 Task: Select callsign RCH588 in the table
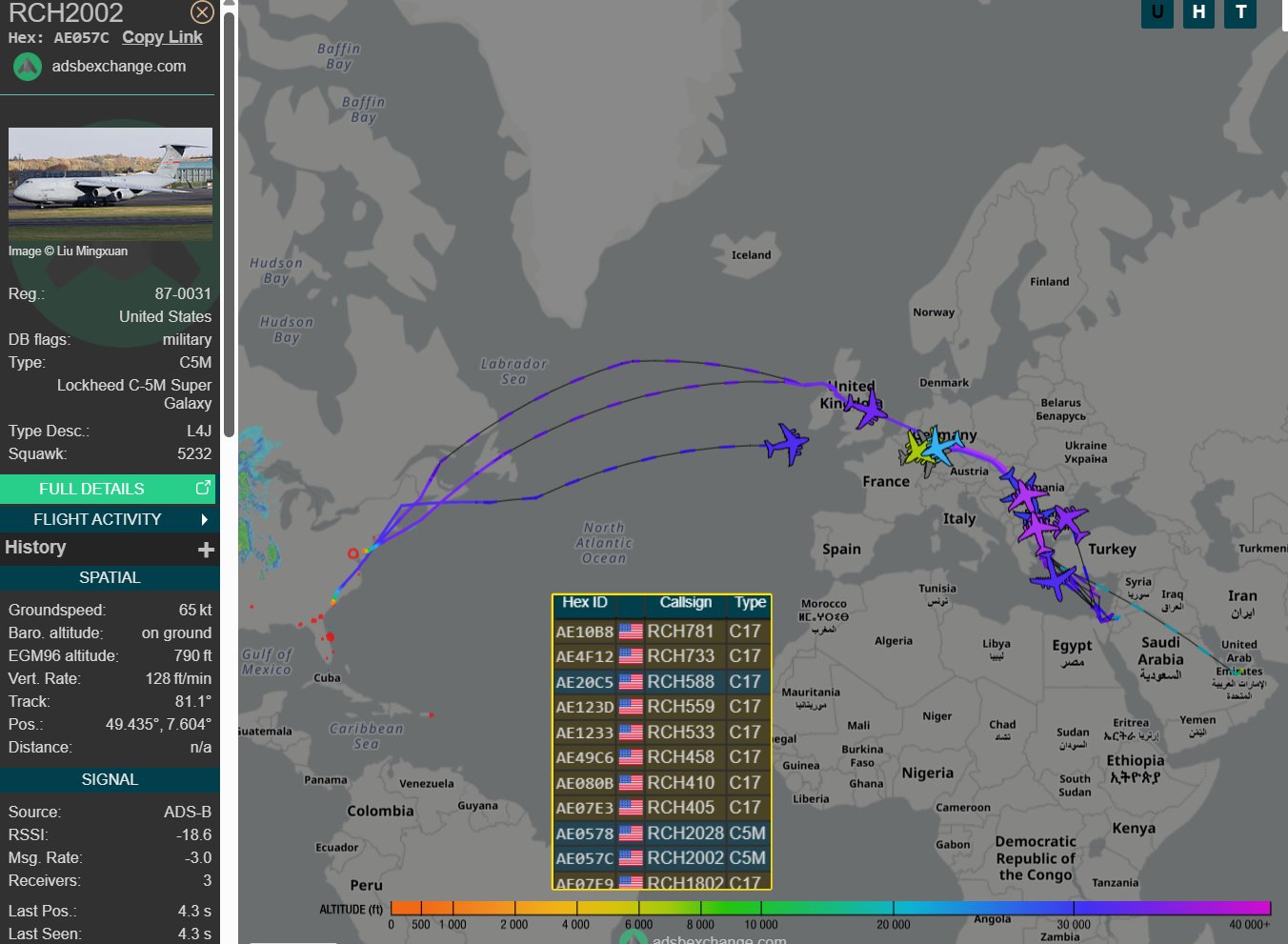click(x=680, y=682)
